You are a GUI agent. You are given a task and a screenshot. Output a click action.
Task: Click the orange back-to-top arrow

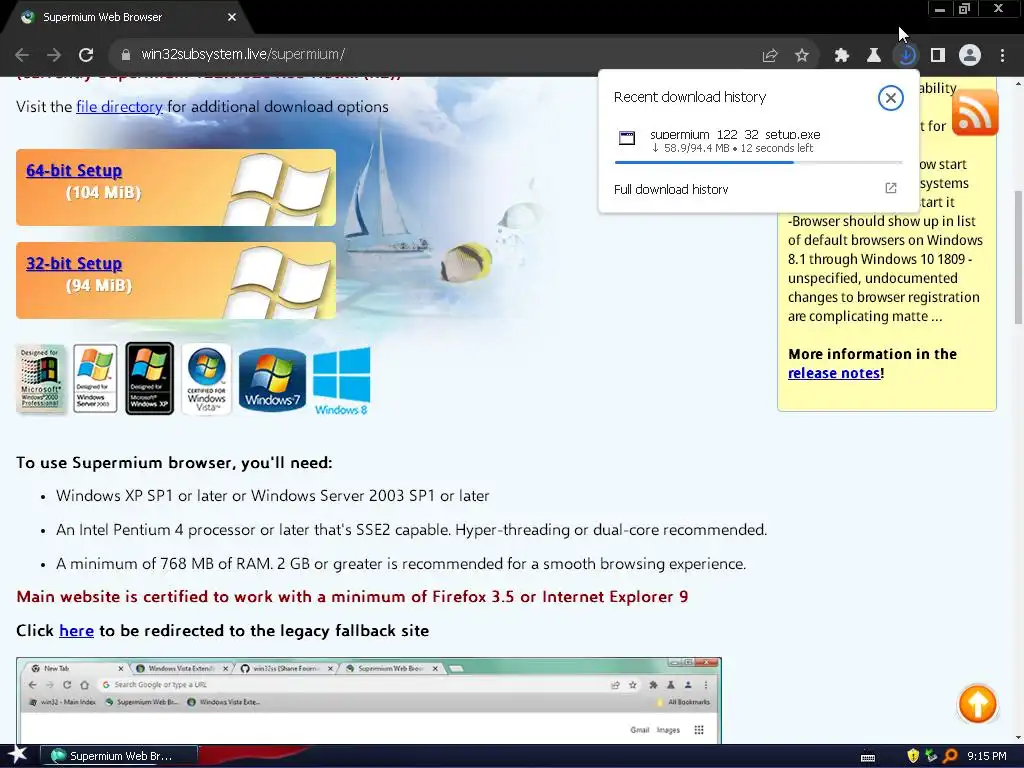(x=977, y=704)
